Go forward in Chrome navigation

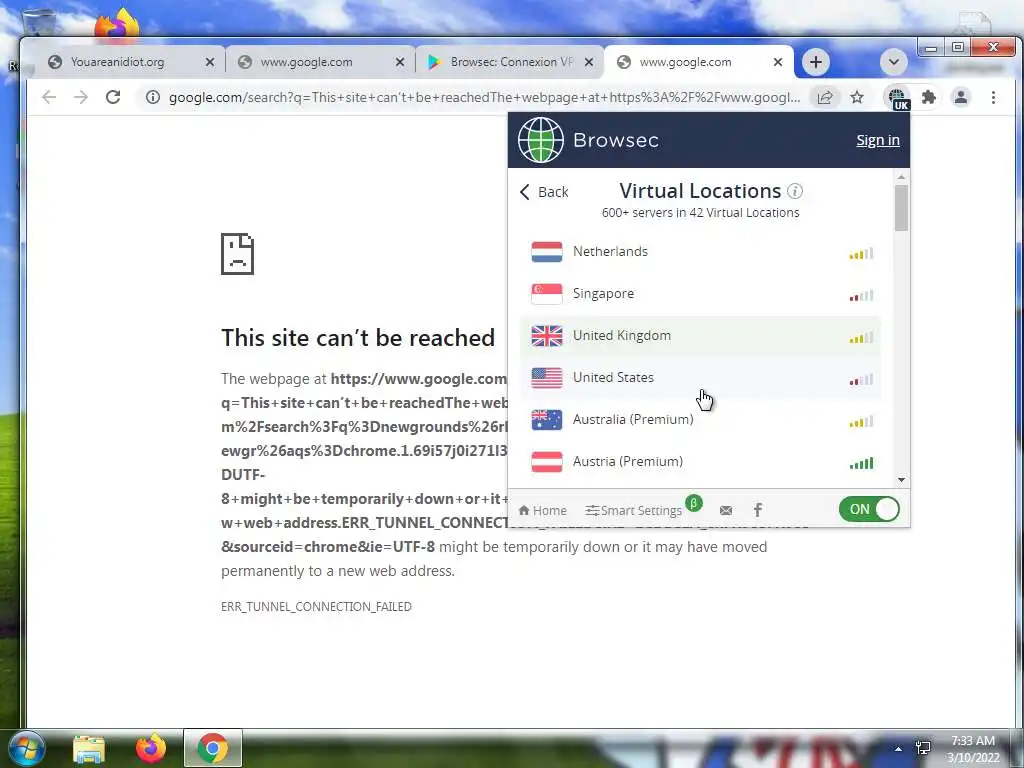(80, 97)
